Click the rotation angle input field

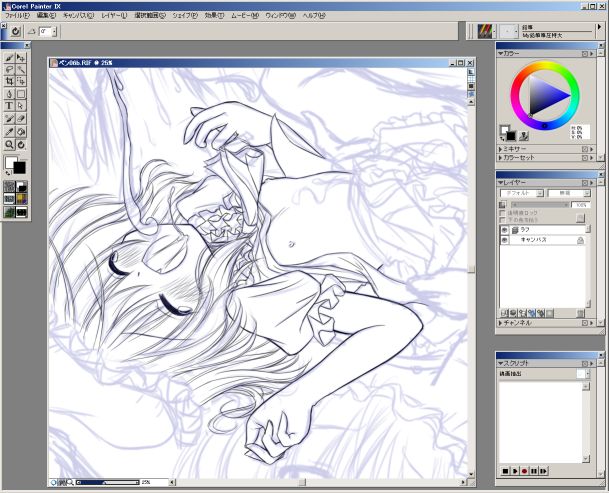tap(47, 32)
